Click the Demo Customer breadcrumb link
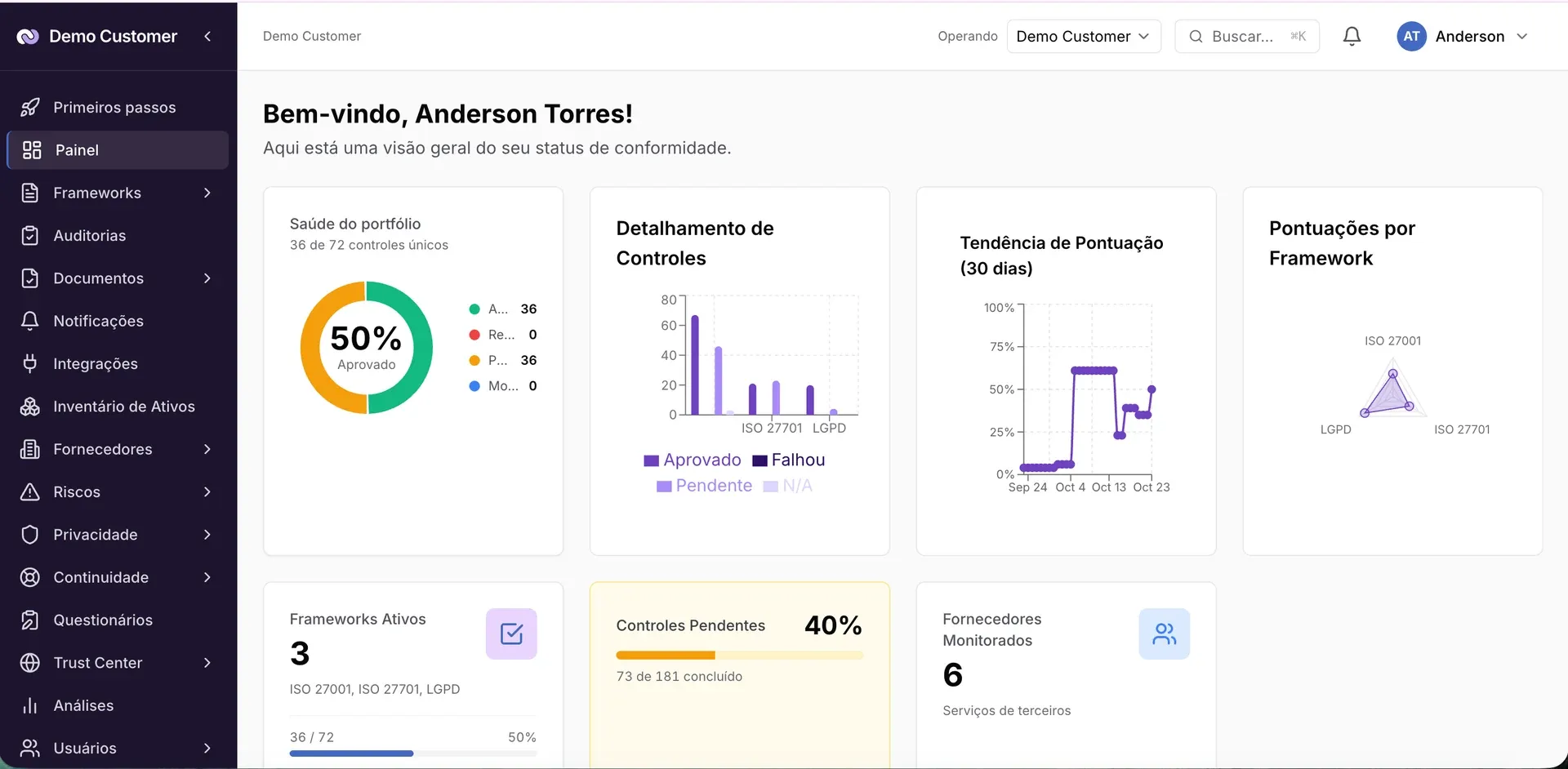 pyautogui.click(x=312, y=36)
